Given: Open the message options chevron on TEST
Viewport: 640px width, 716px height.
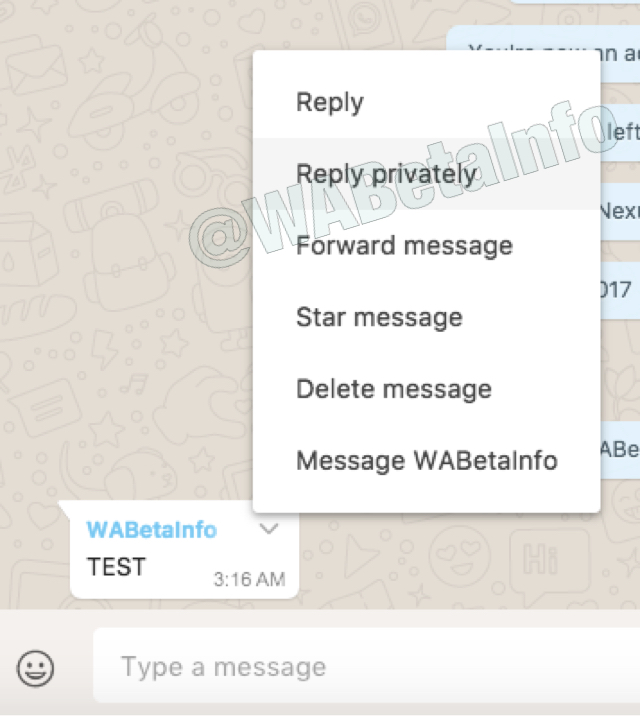Looking at the screenshot, I should [268, 529].
